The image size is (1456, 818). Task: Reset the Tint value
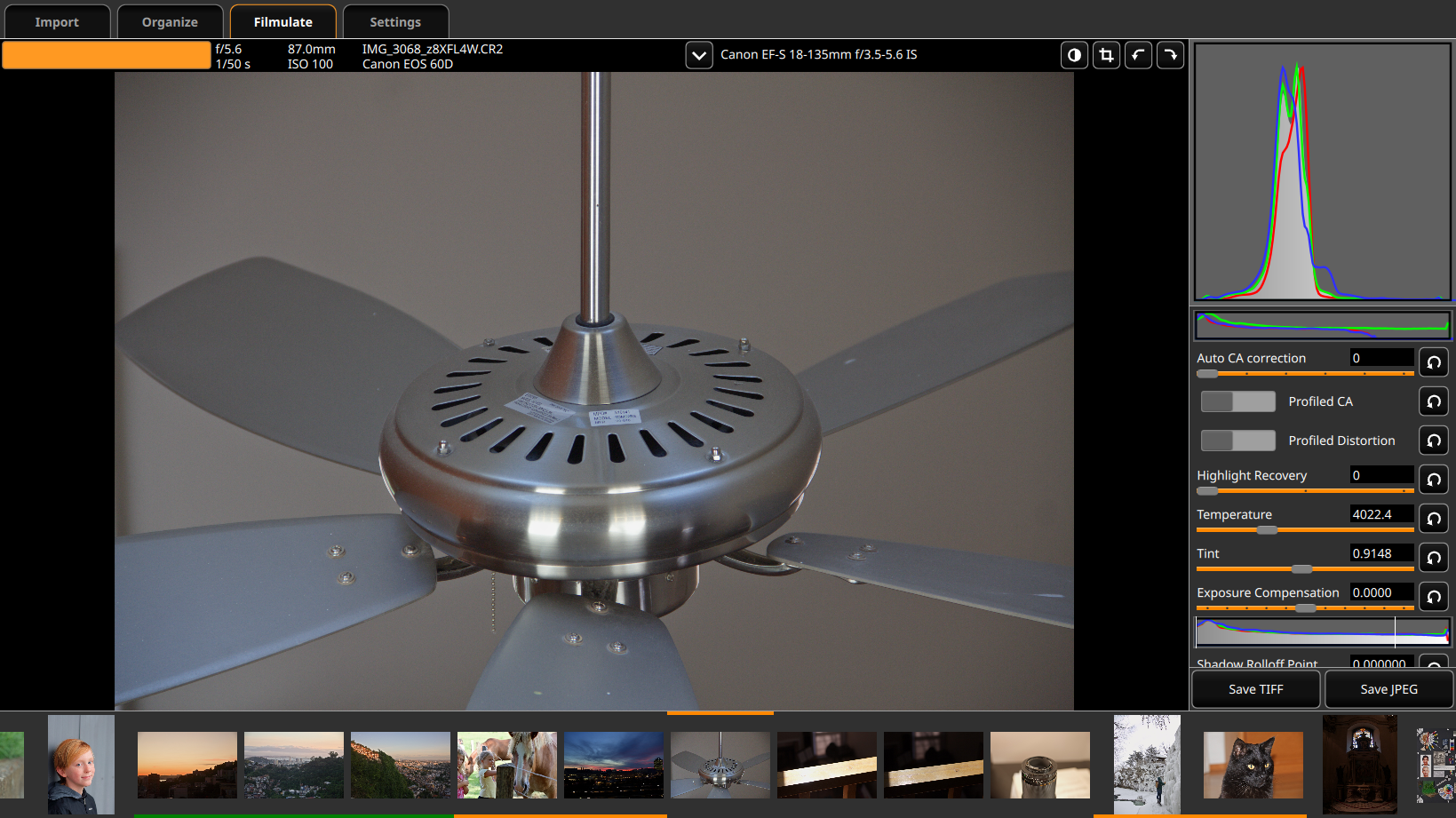tap(1433, 558)
